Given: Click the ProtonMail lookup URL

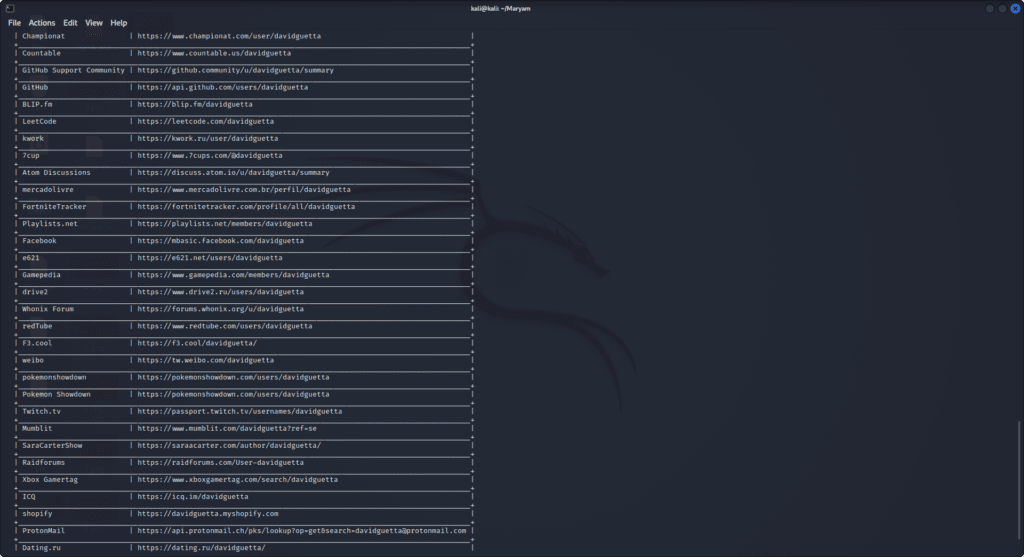Looking at the screenshot, I should [x=302, y=530].
